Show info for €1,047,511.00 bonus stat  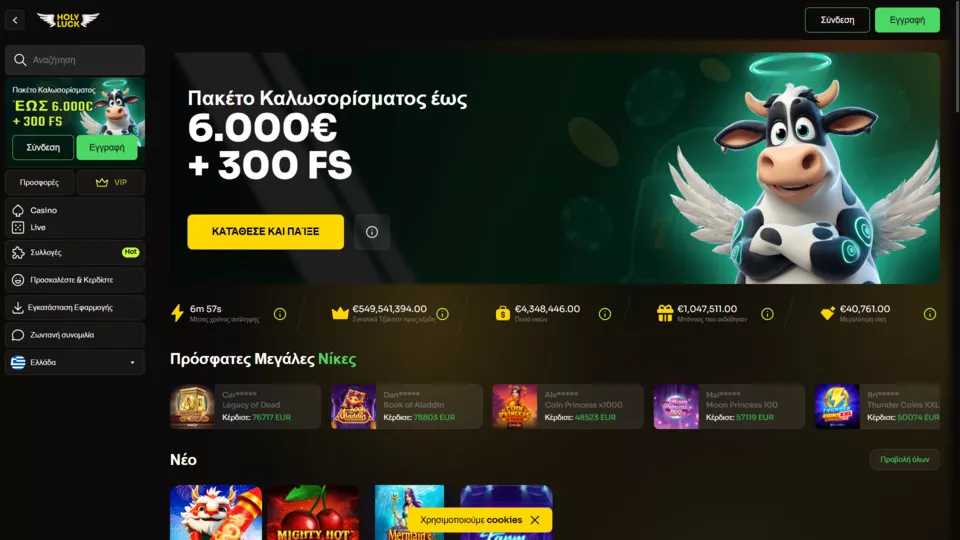(767, 314)
